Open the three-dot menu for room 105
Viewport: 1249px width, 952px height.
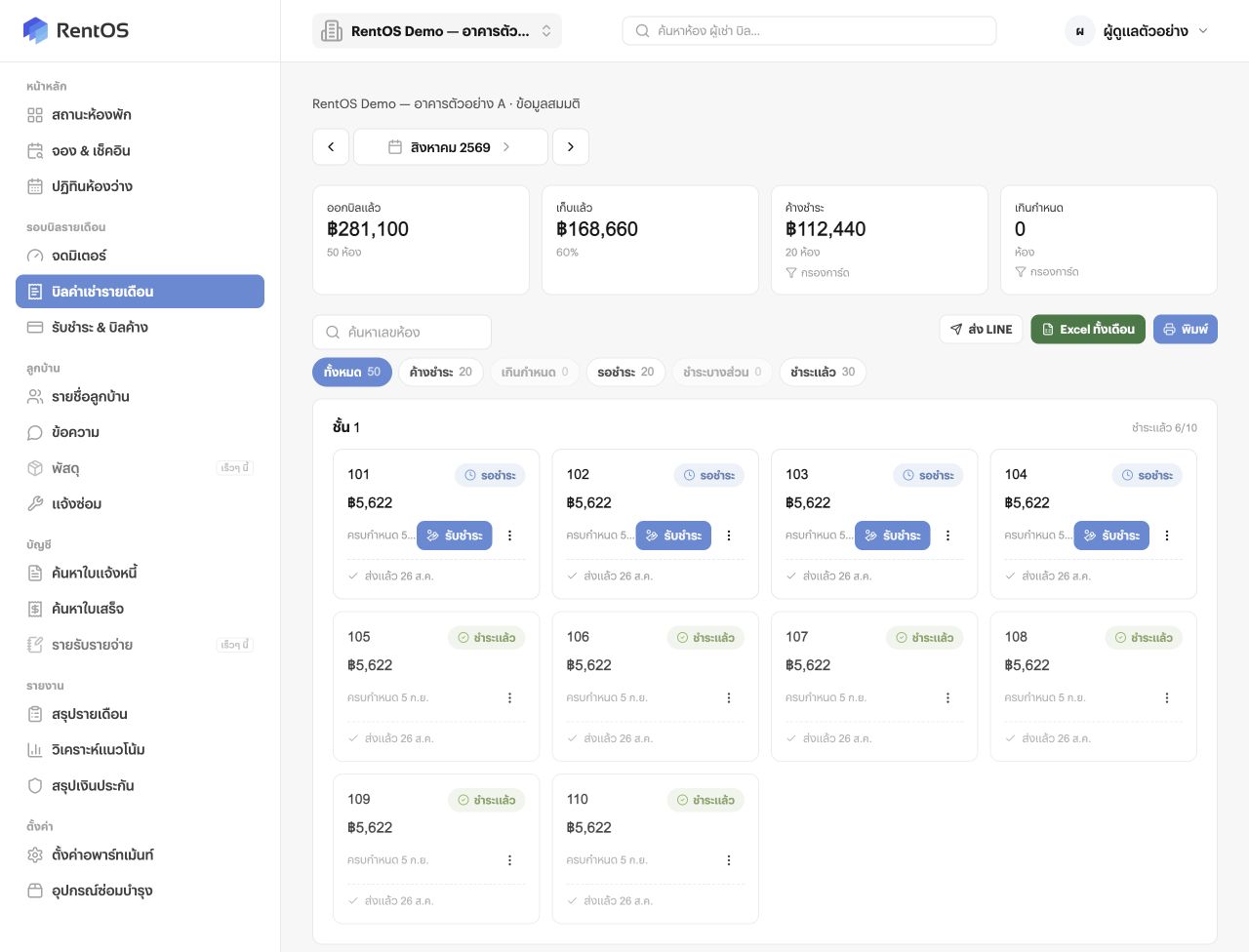509,697
